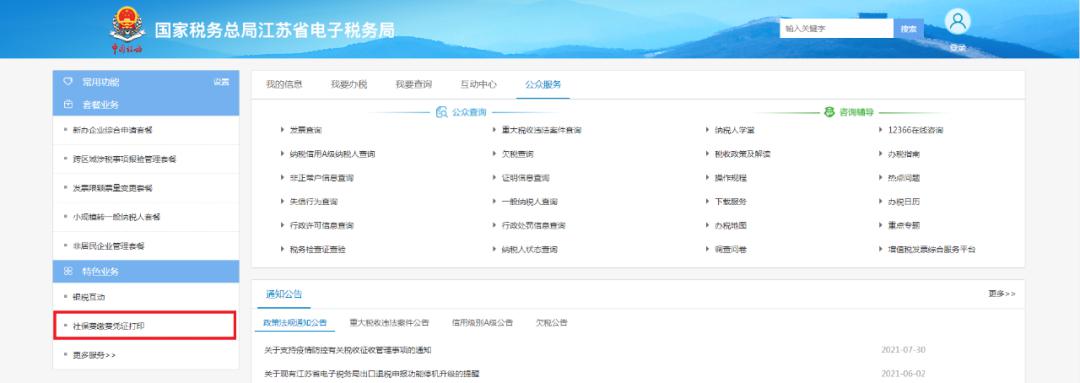The height and width of the screenshot is (383, 1080).
Task: Click date 2021-07-30 in notice list
Action: 904,351
